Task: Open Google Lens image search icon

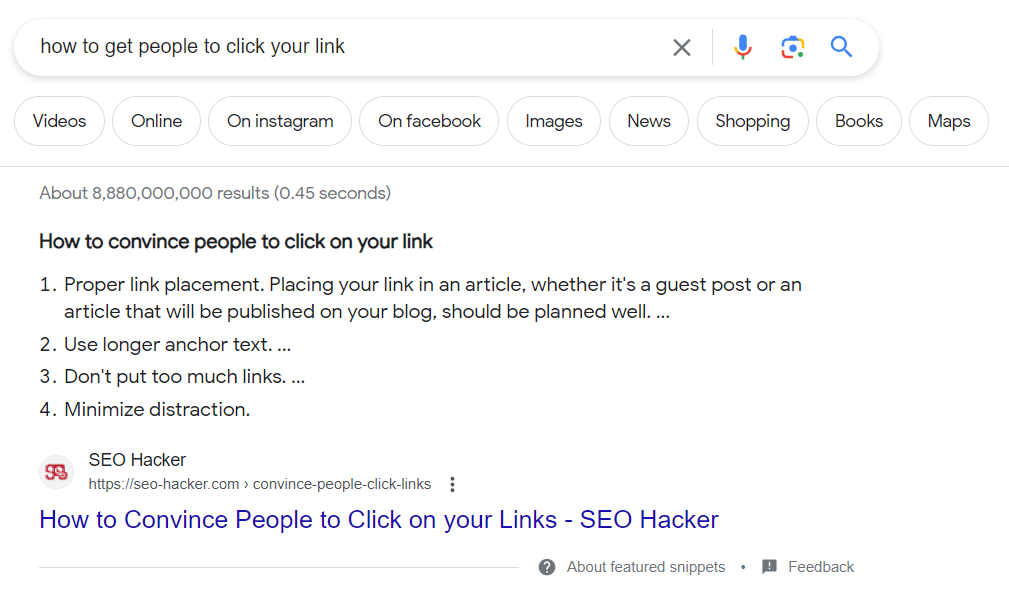Action: click(792, 47)
